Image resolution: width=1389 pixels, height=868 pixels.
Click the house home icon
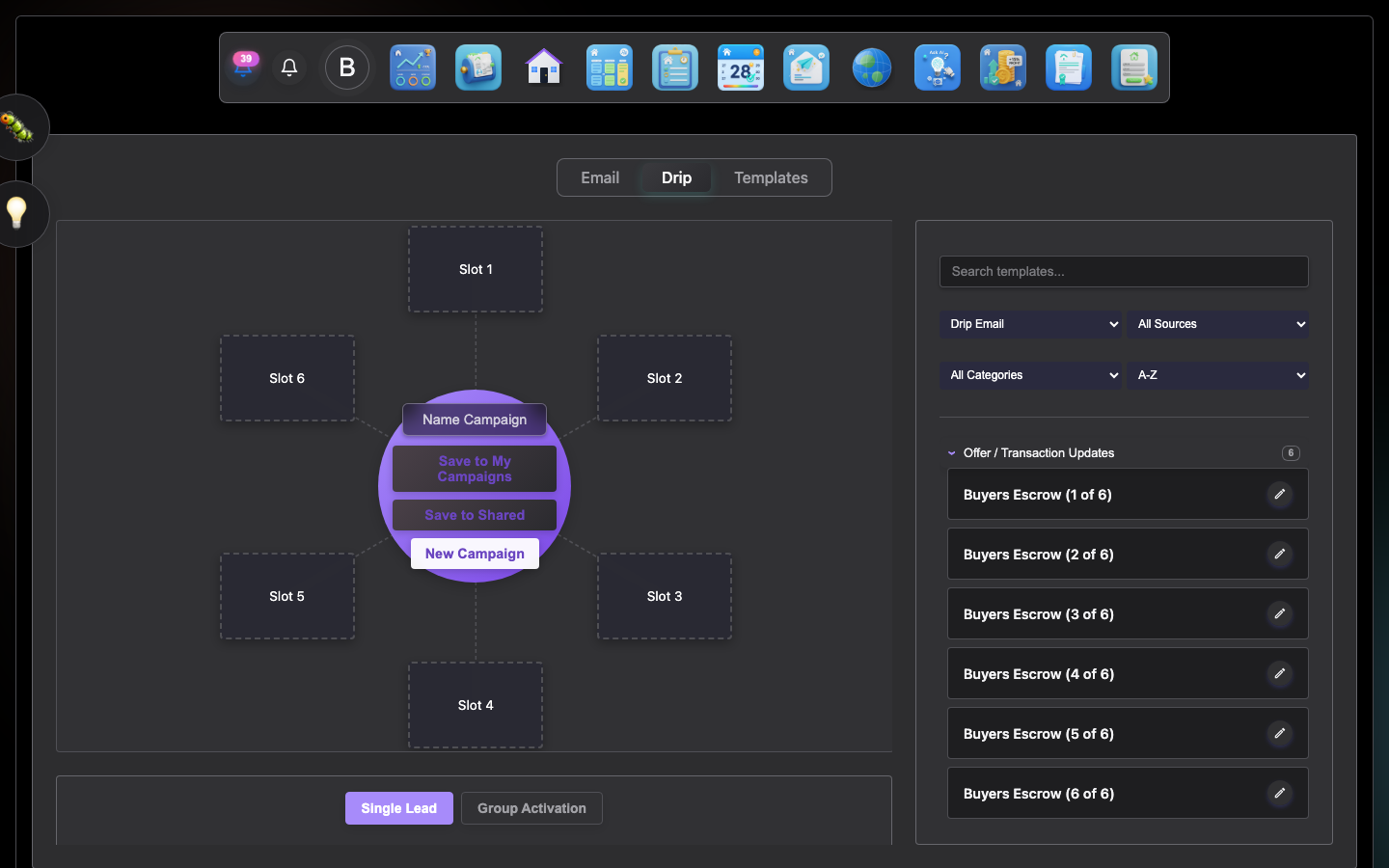tap(544, 68)
